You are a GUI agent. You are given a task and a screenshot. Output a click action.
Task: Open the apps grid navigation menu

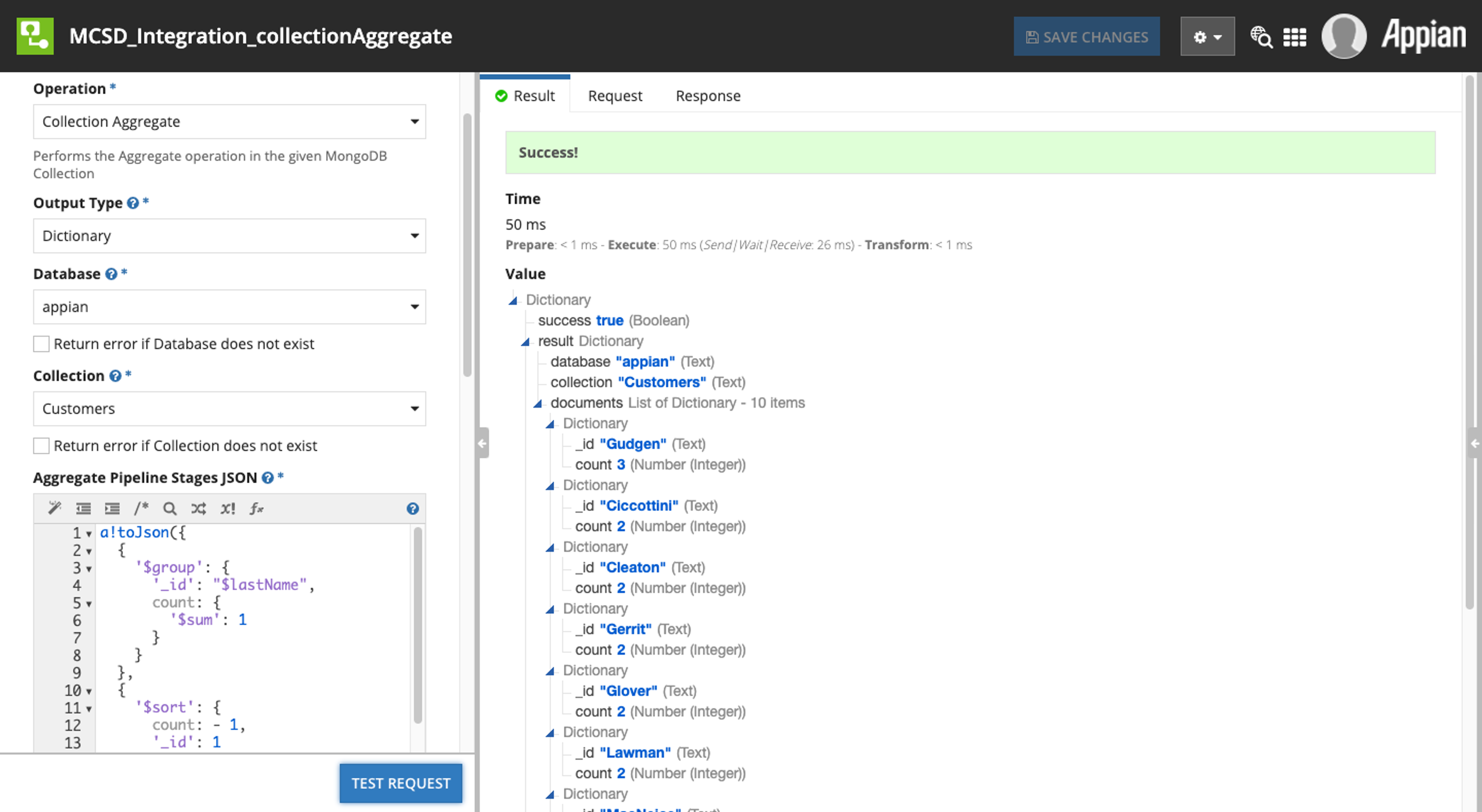coord(1294,37)
